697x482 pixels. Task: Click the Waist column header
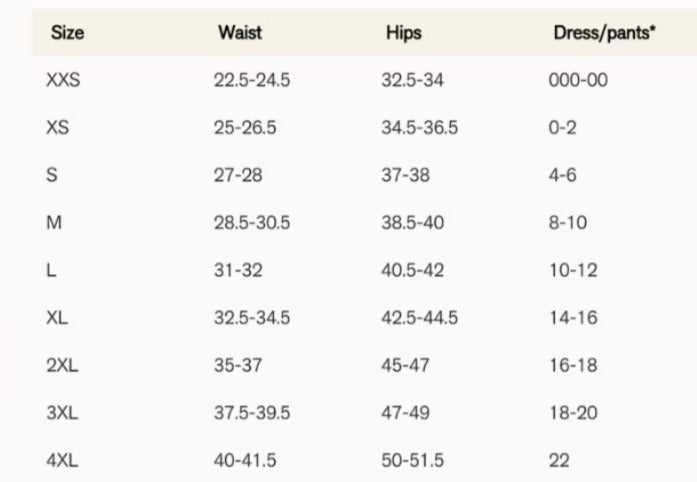(x=240, y=32)
